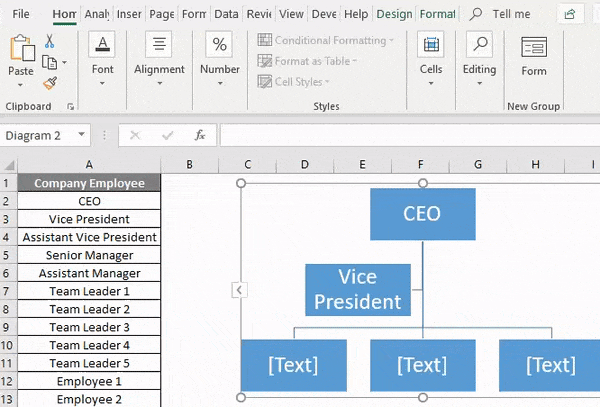Expand the Name Box dropdown arrow
This screenshot has width=600, height=407.
tap(81, 135)
